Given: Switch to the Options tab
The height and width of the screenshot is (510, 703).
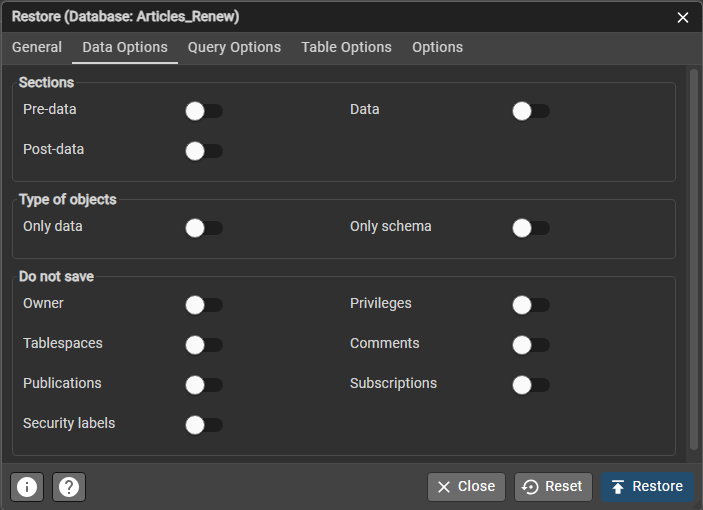Looking at the screenshot, I should pyautogui.click(x=437, y=48).
